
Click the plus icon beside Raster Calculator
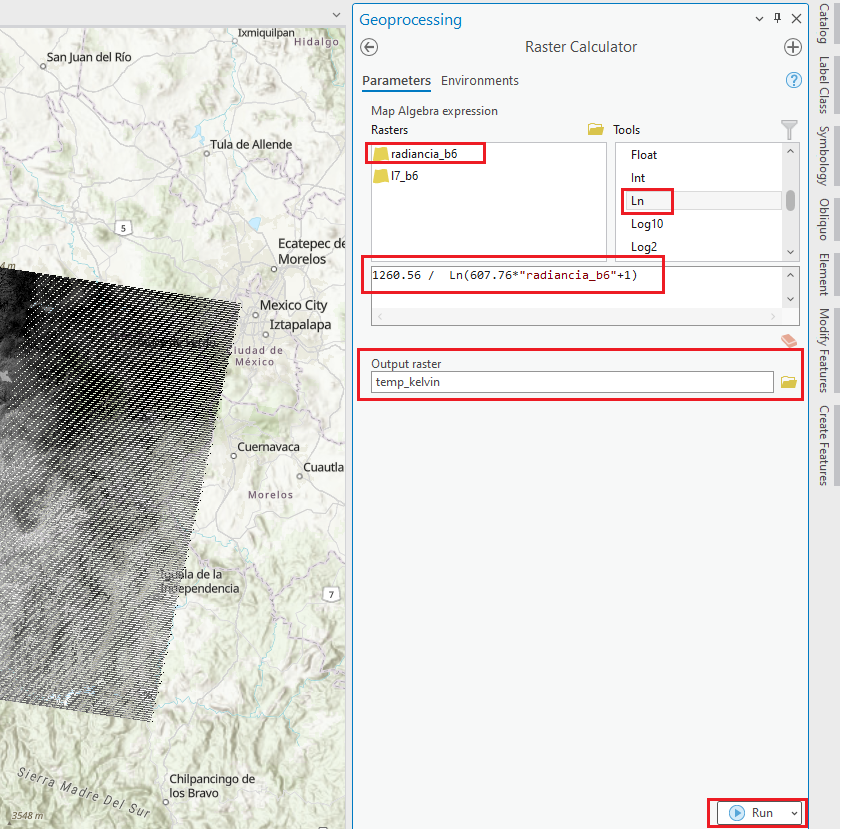(x=793, y=47)
